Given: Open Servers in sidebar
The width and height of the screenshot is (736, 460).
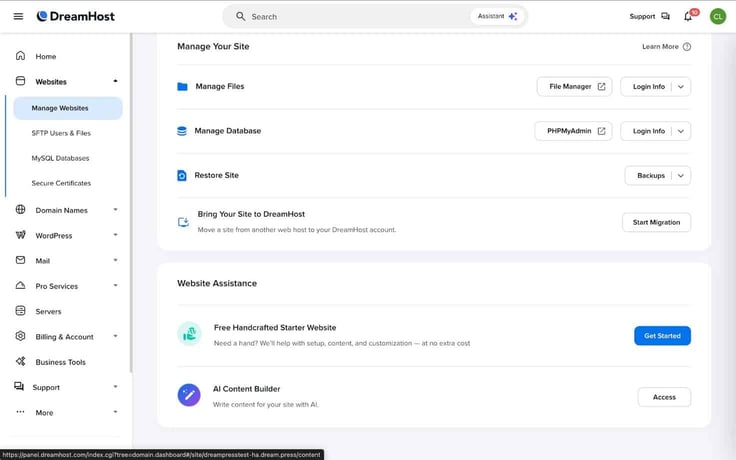Looking at the screenshot, I should [x=48, y=311].
